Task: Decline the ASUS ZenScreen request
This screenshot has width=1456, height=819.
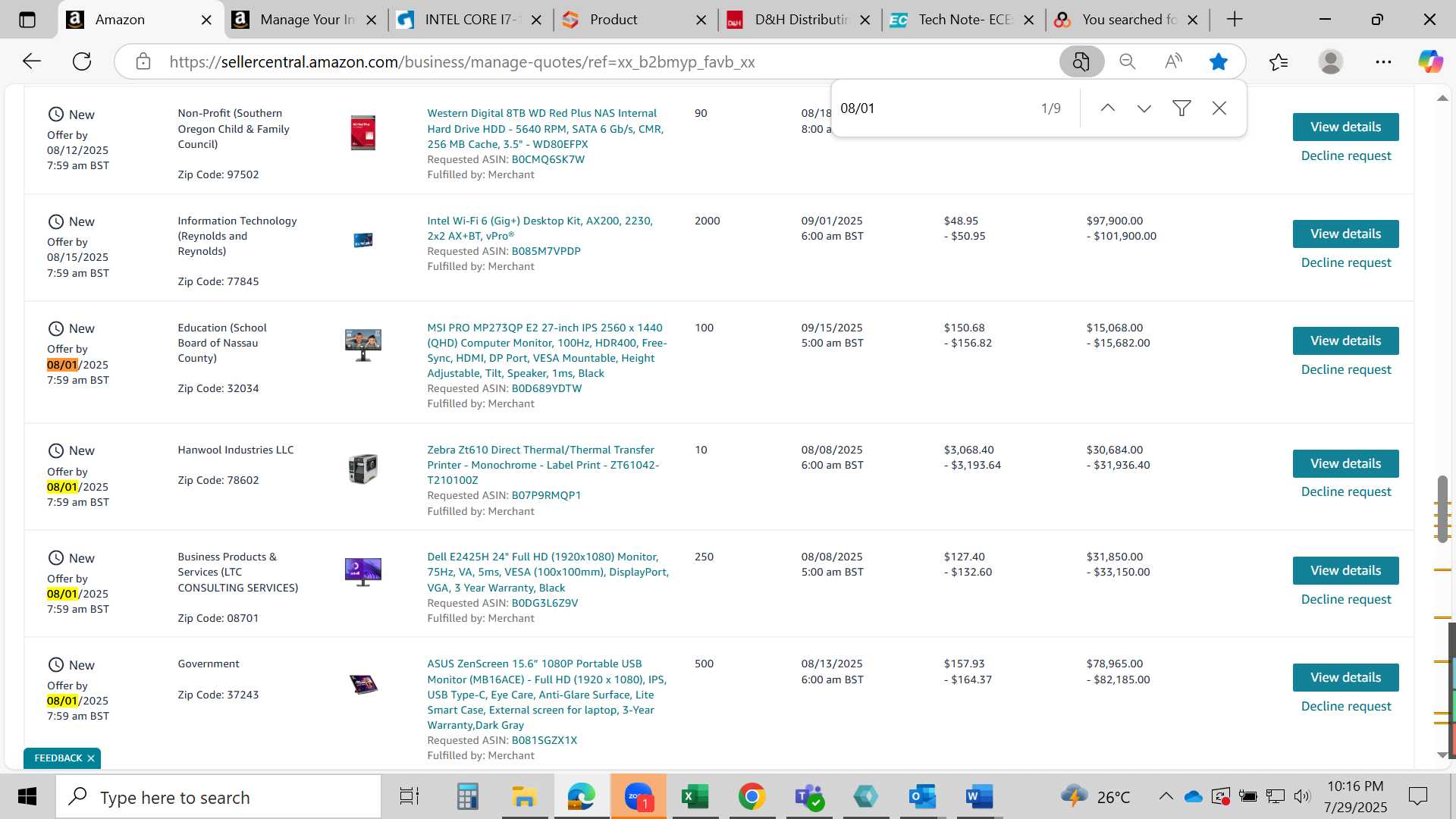Action: (1346, 706)
